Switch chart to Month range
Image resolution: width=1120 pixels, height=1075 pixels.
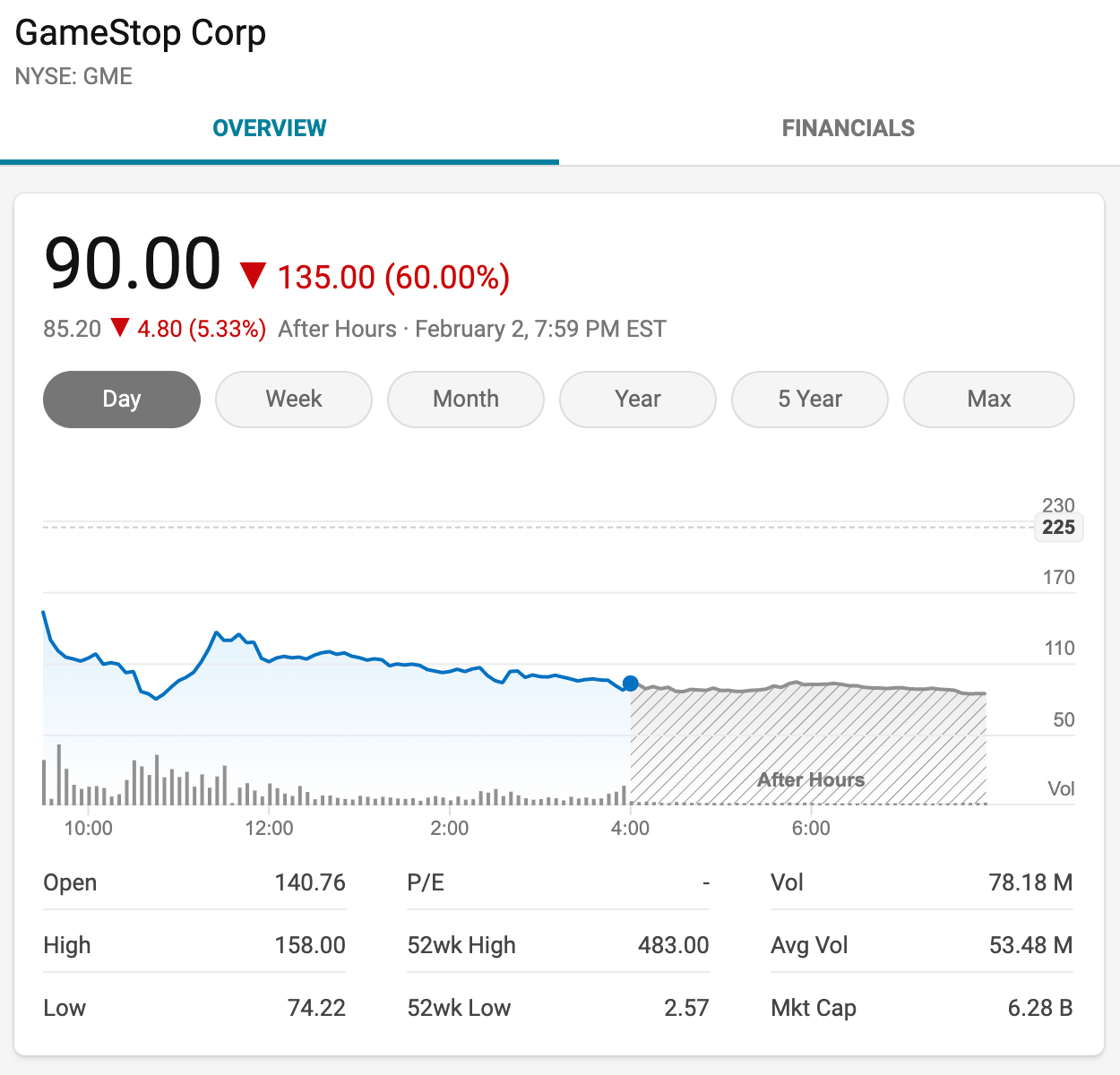click(x=466, y=400)
